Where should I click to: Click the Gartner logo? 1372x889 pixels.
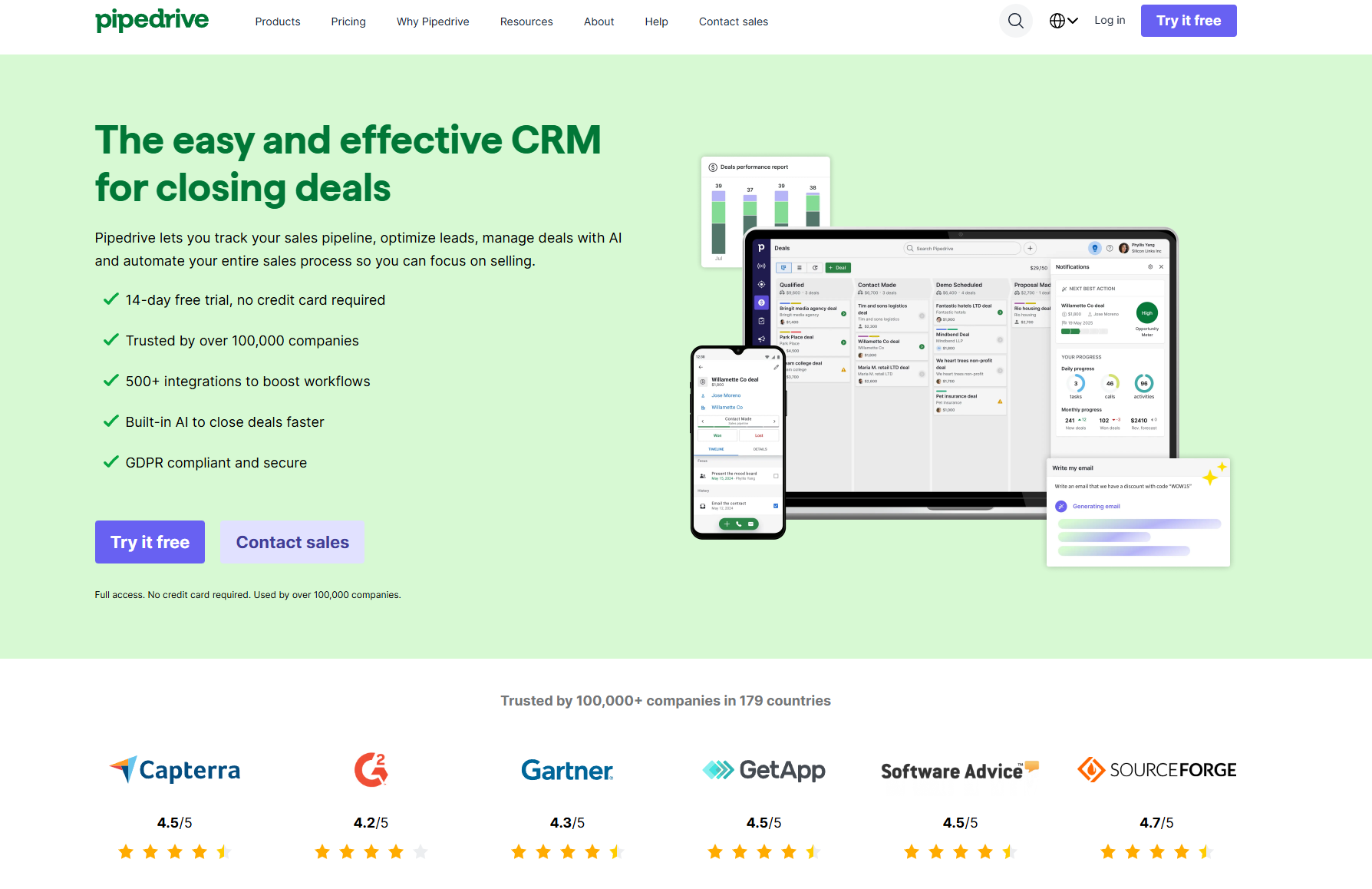click(x=567, y=770)
